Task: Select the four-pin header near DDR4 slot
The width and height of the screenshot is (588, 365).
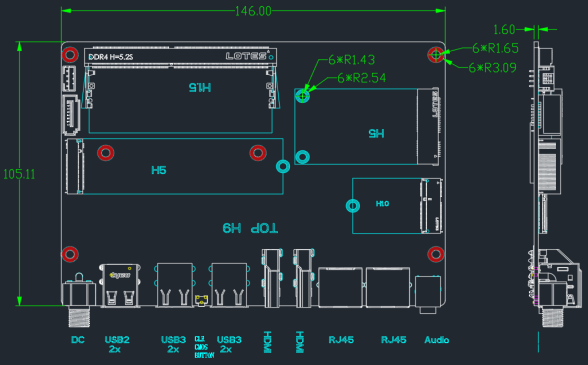Action: pos(69,79)
